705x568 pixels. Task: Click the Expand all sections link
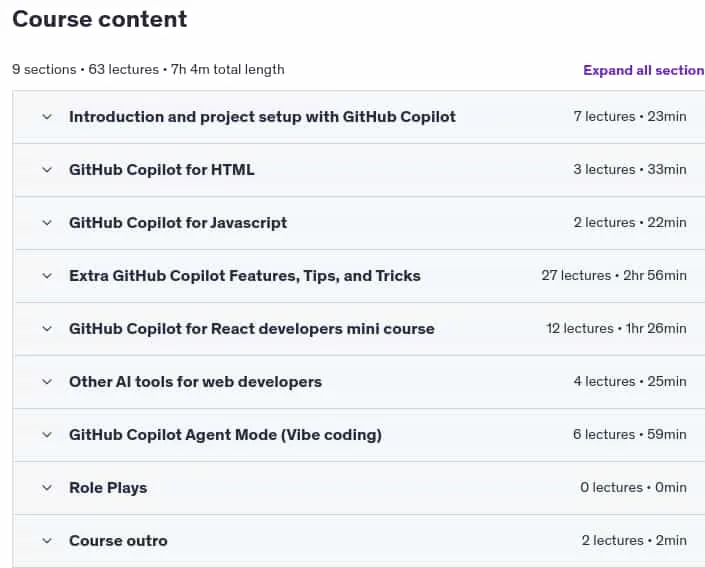[x=644, y=70]
